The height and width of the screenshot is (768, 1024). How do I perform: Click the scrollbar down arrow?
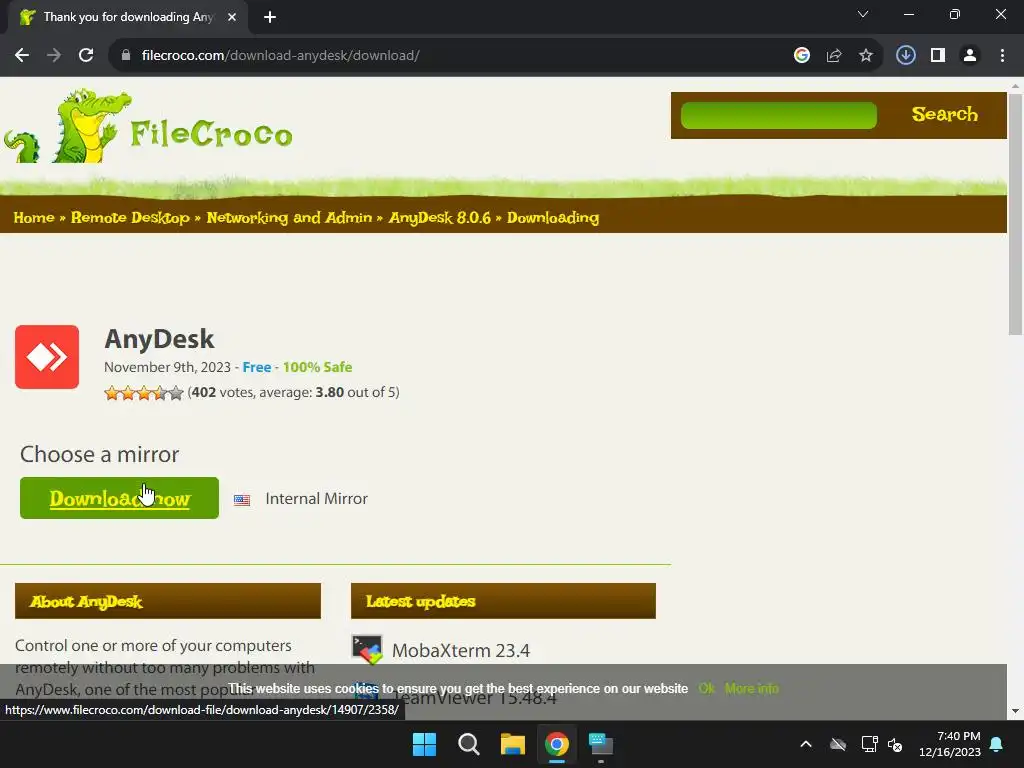pyautogui.click(x=1016, y=711)
